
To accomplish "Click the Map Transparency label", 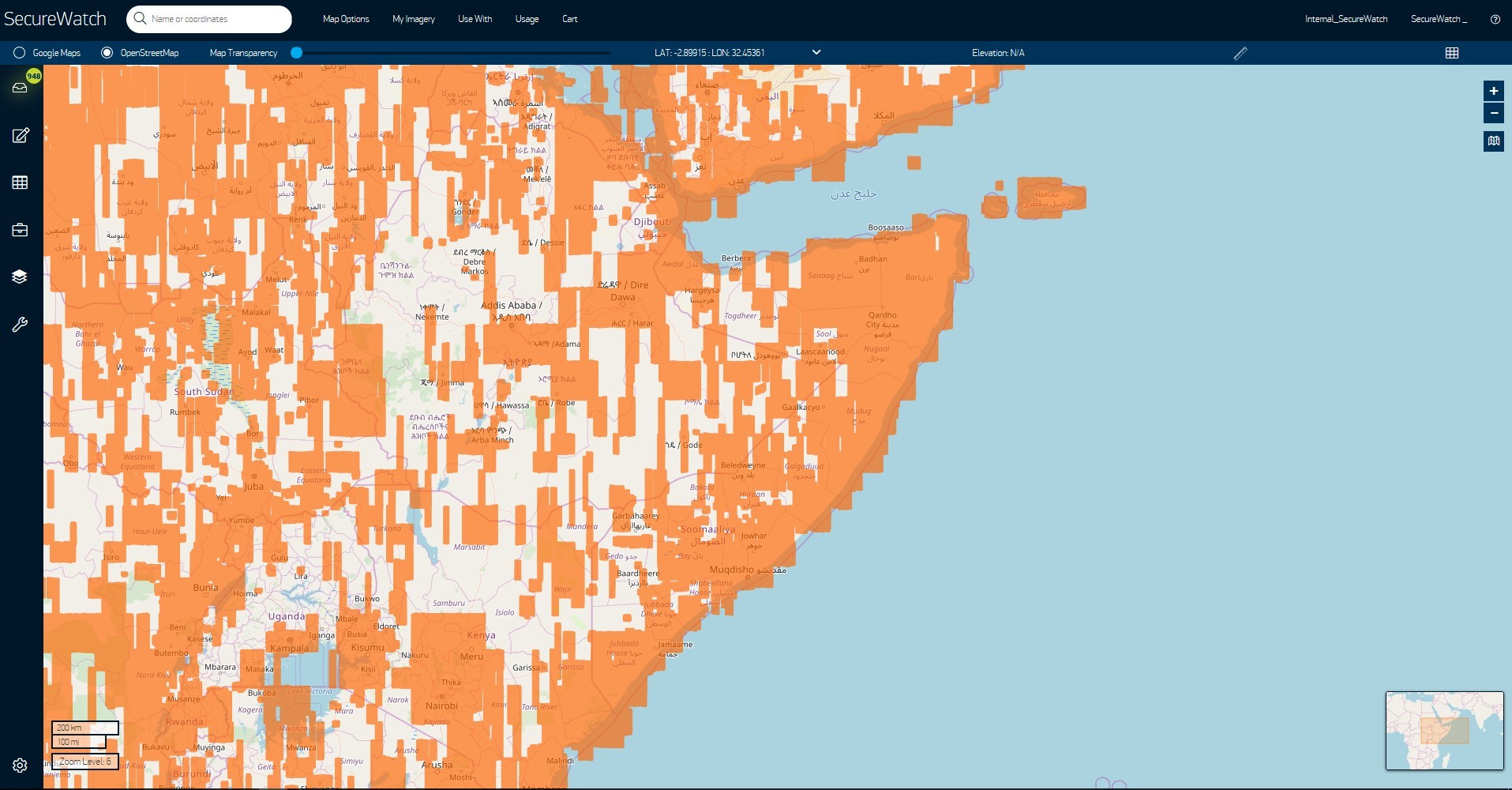I will click(243, 53).
